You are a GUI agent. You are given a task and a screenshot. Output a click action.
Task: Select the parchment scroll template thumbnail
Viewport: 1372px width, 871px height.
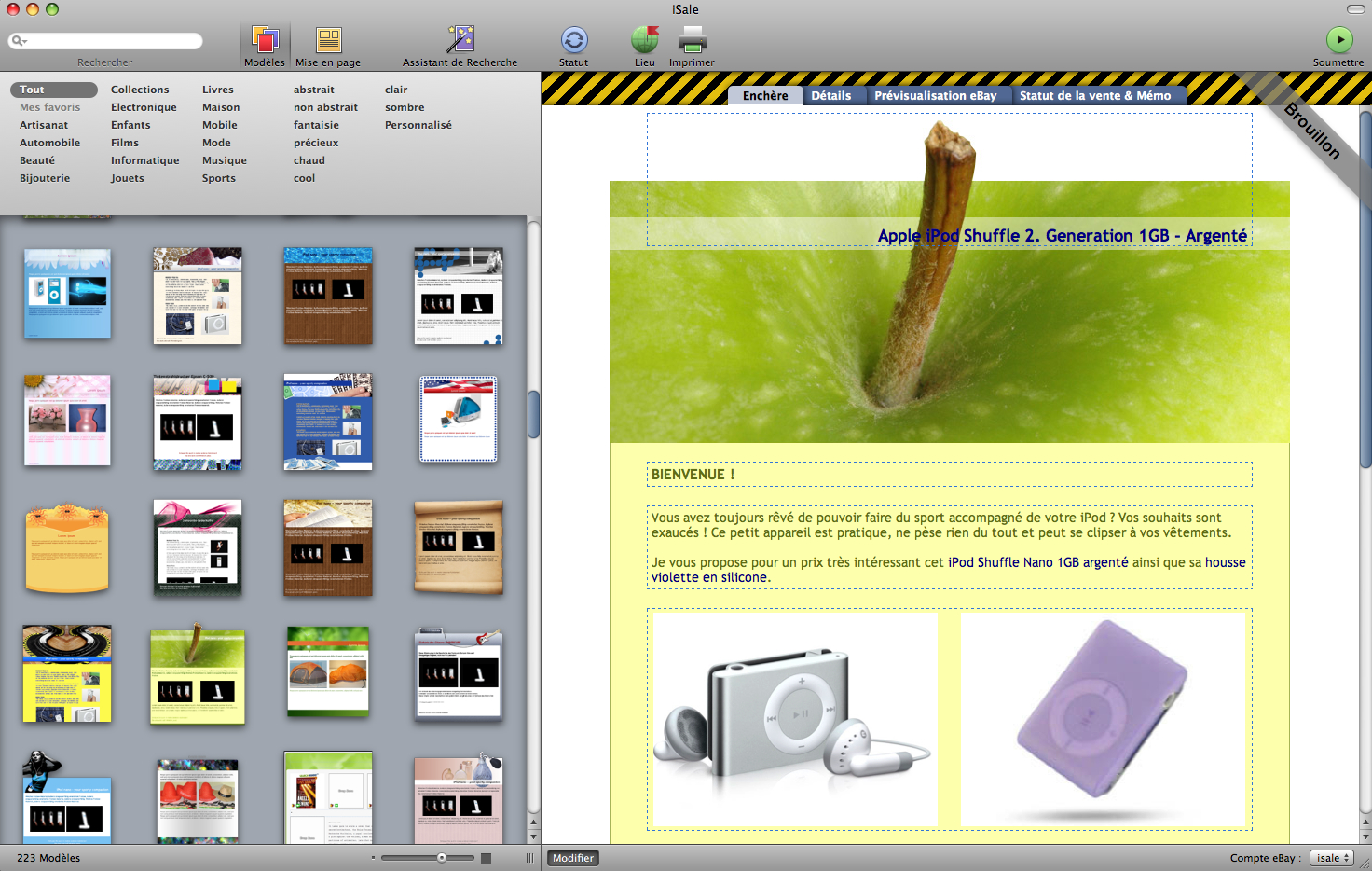click(459, 547)
